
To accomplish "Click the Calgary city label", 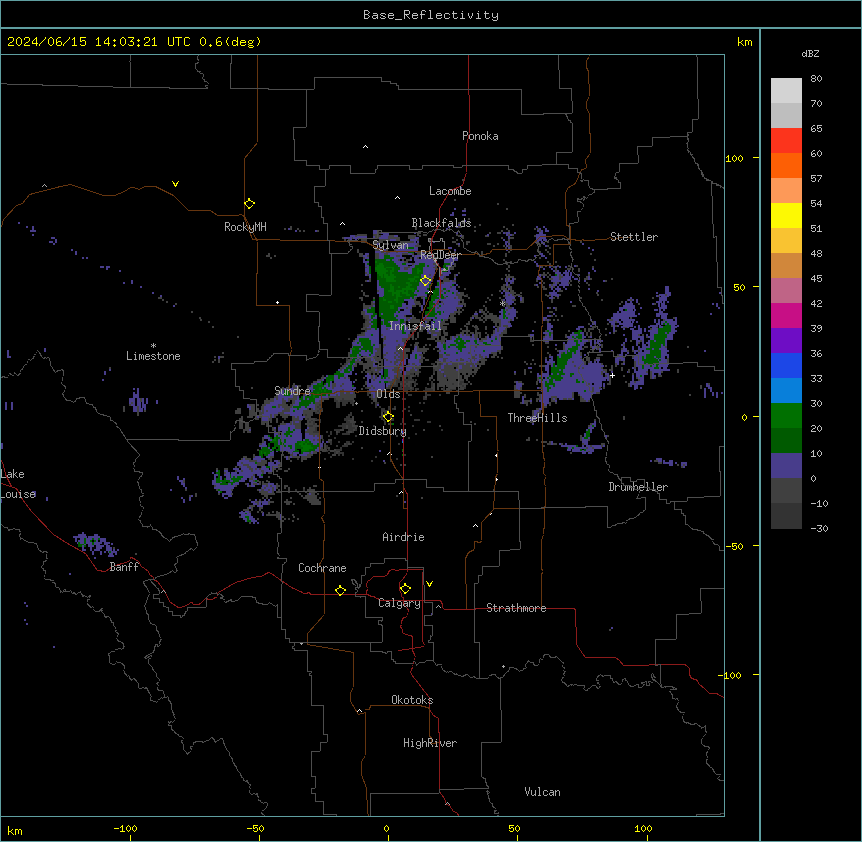I will [399, 603].
